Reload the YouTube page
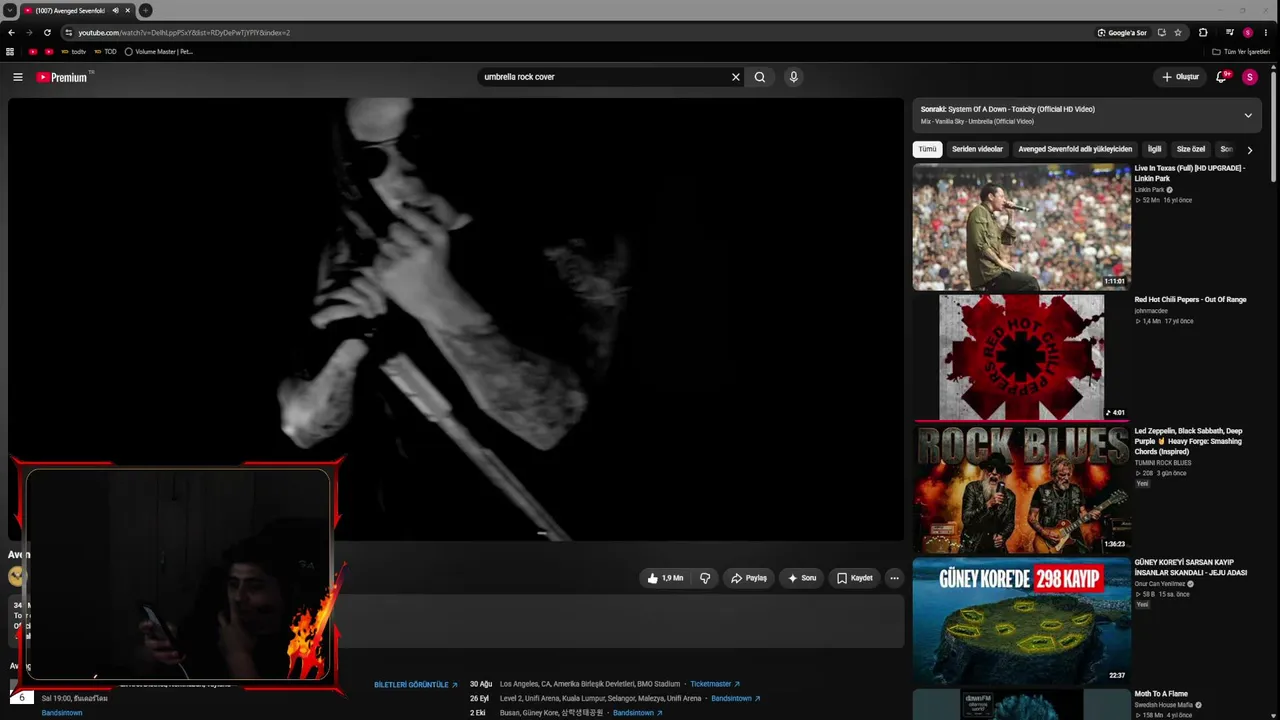Screen dimensions: 1280x720 click(47, 32)
